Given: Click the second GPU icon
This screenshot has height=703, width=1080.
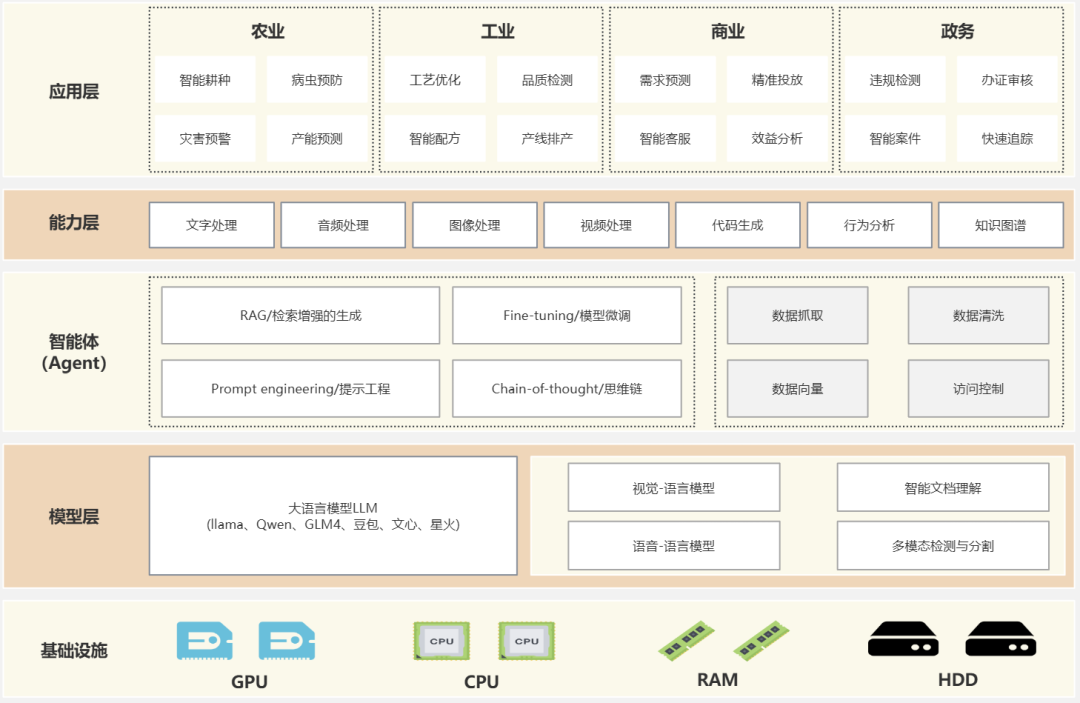Looking at the screenshot, I should (x=286, y=641).
